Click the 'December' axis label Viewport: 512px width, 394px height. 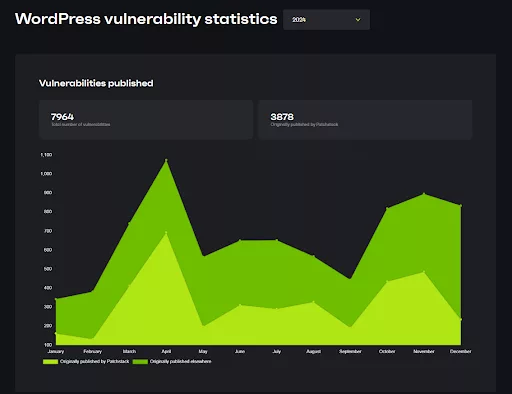pyautogui.click(x=461, y=351)
